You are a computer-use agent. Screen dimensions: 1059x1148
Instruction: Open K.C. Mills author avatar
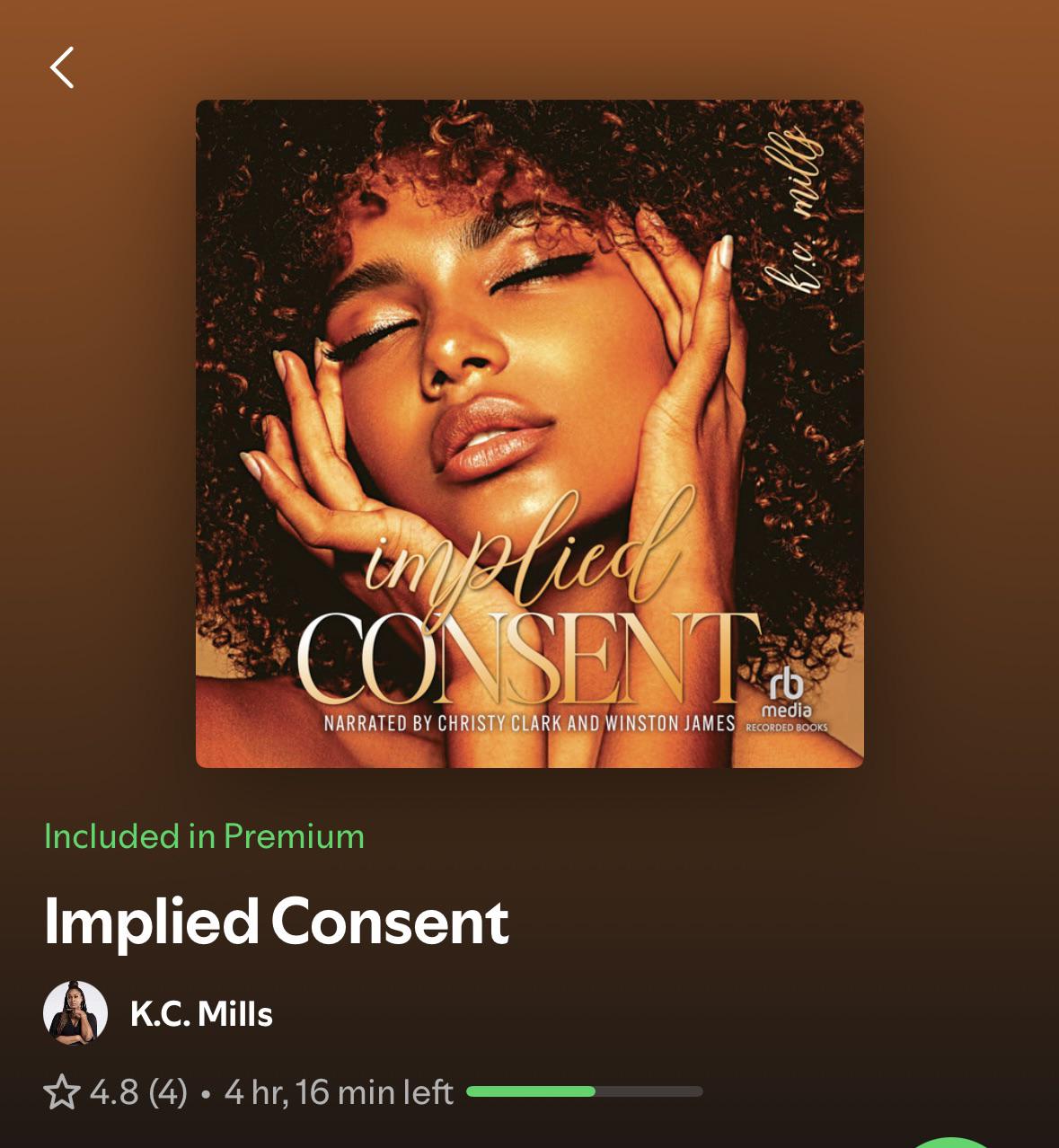[75, 1013]
